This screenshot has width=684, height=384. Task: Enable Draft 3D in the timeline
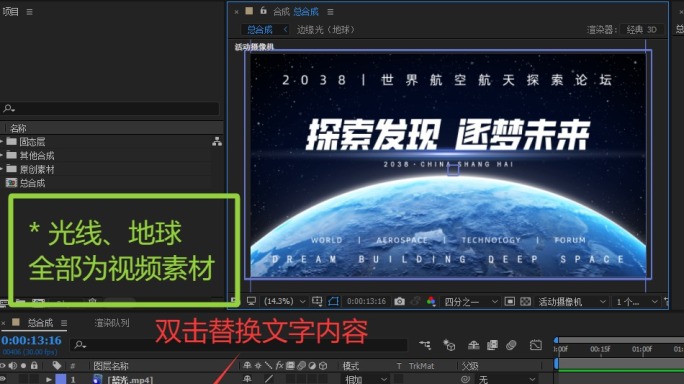coord(449,345)
